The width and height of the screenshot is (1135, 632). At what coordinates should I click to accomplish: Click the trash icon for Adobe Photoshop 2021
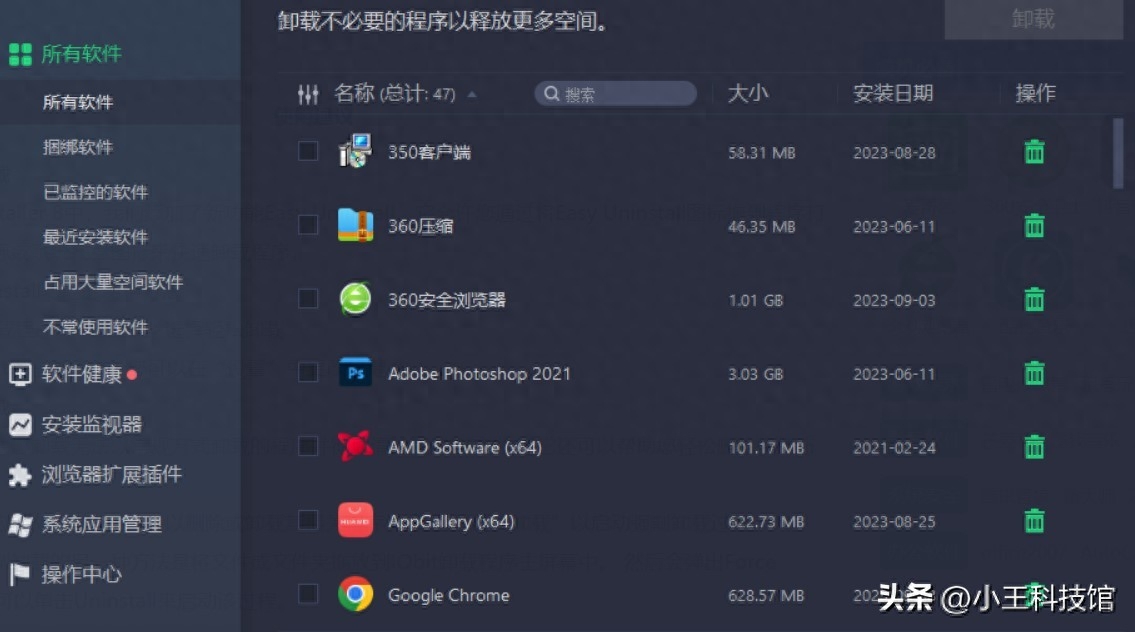tap(1033, 373)
